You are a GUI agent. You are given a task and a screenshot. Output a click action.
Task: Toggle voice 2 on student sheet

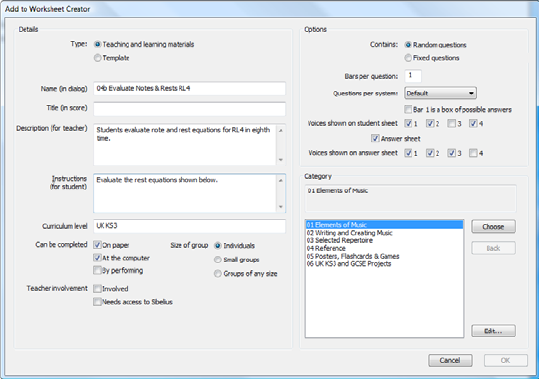click(x=430, y=123)
